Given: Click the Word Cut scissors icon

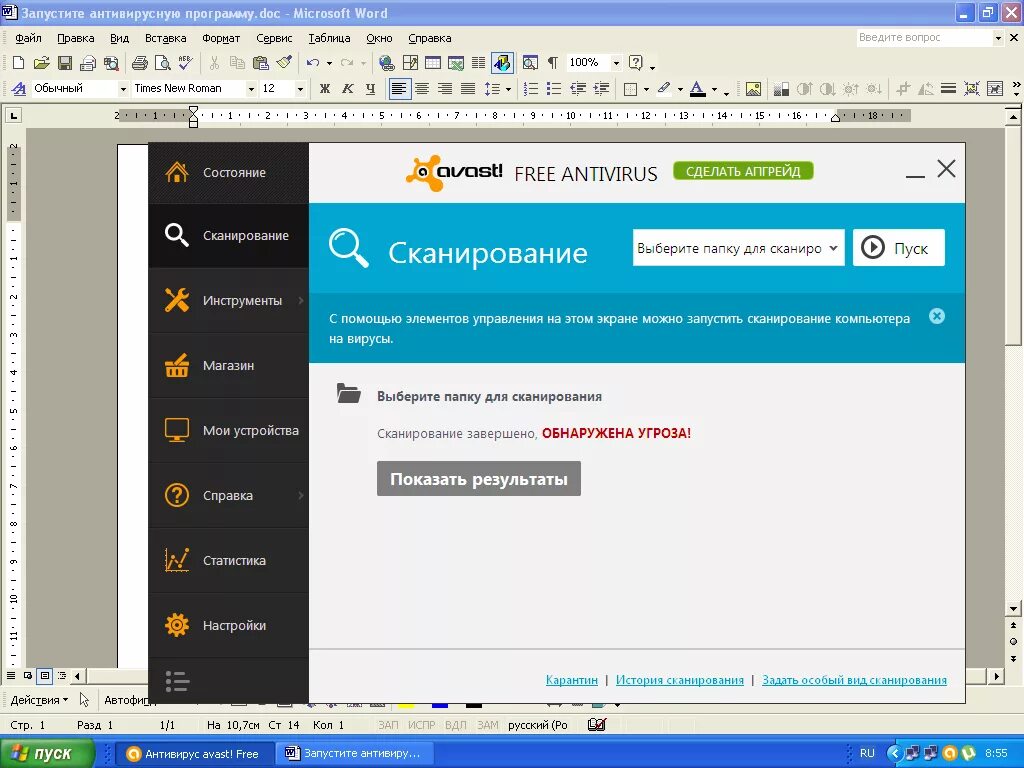Looking at the screenshot, I should [x=214, y=63].
